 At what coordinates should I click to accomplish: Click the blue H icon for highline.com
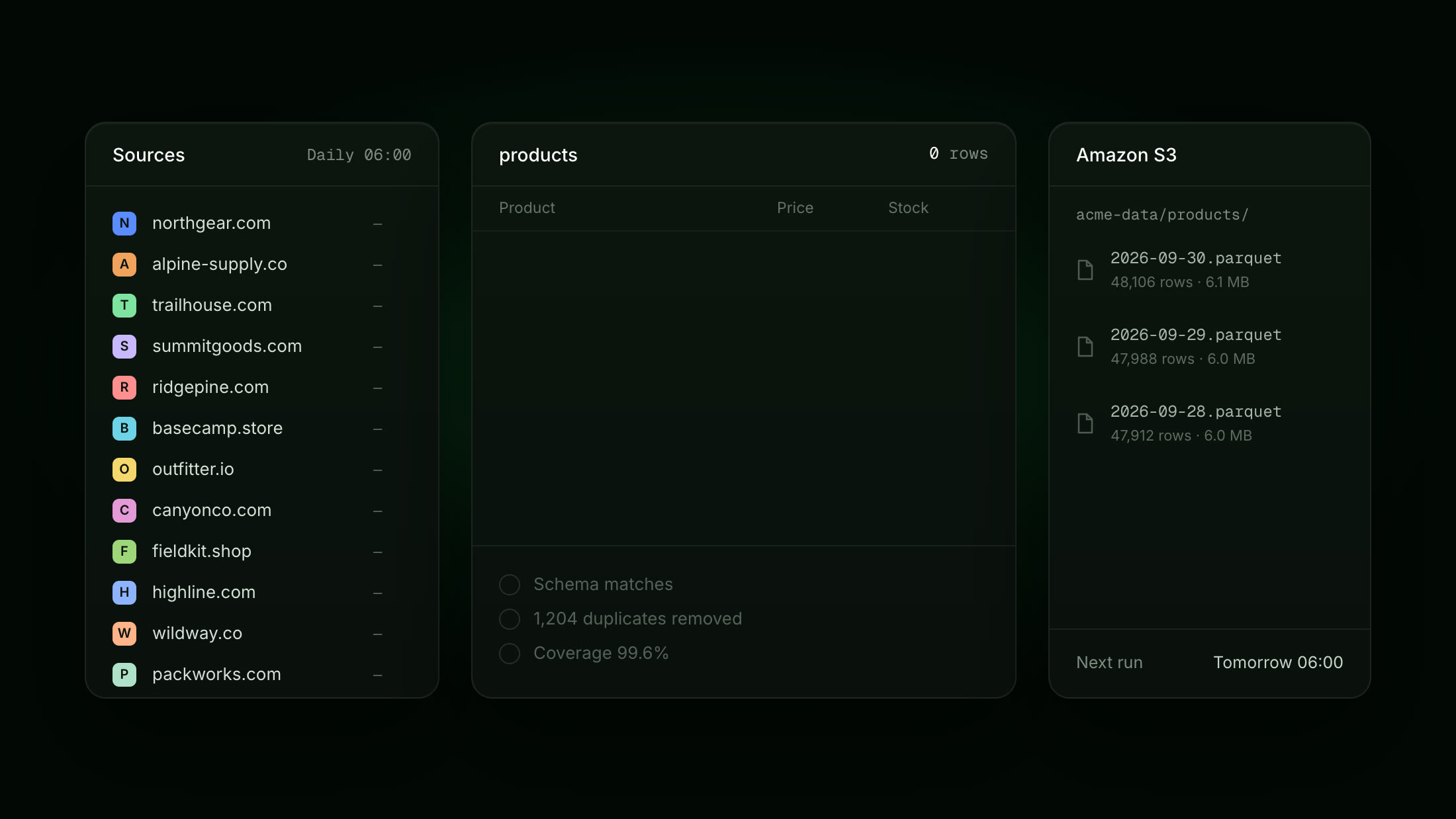(x=124, y=593)
